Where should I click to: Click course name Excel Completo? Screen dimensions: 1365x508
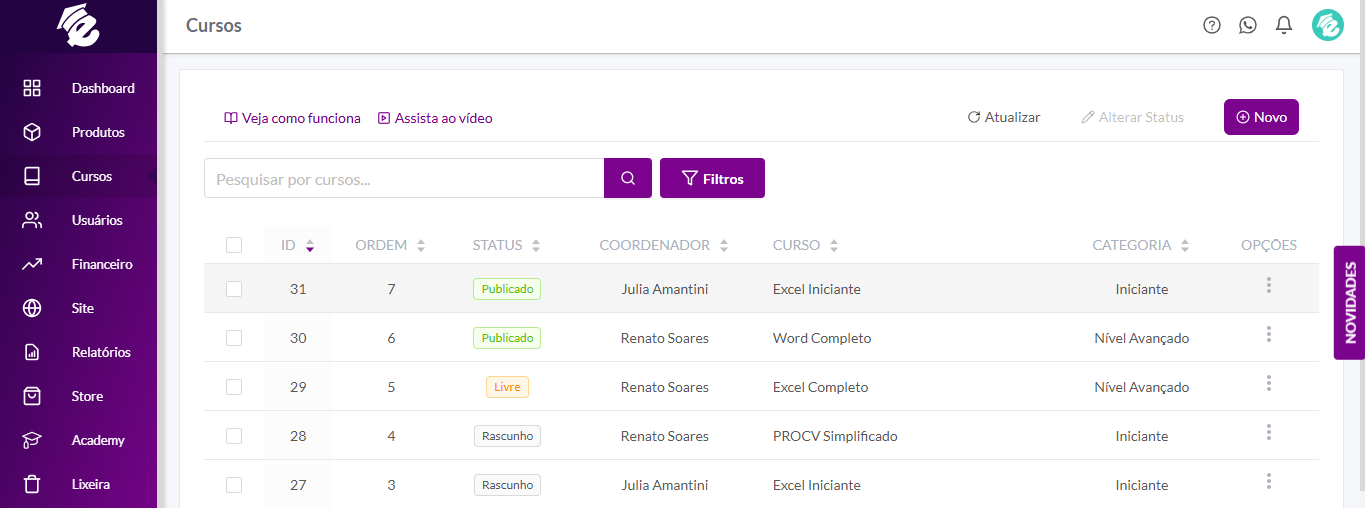click(820, 387)
